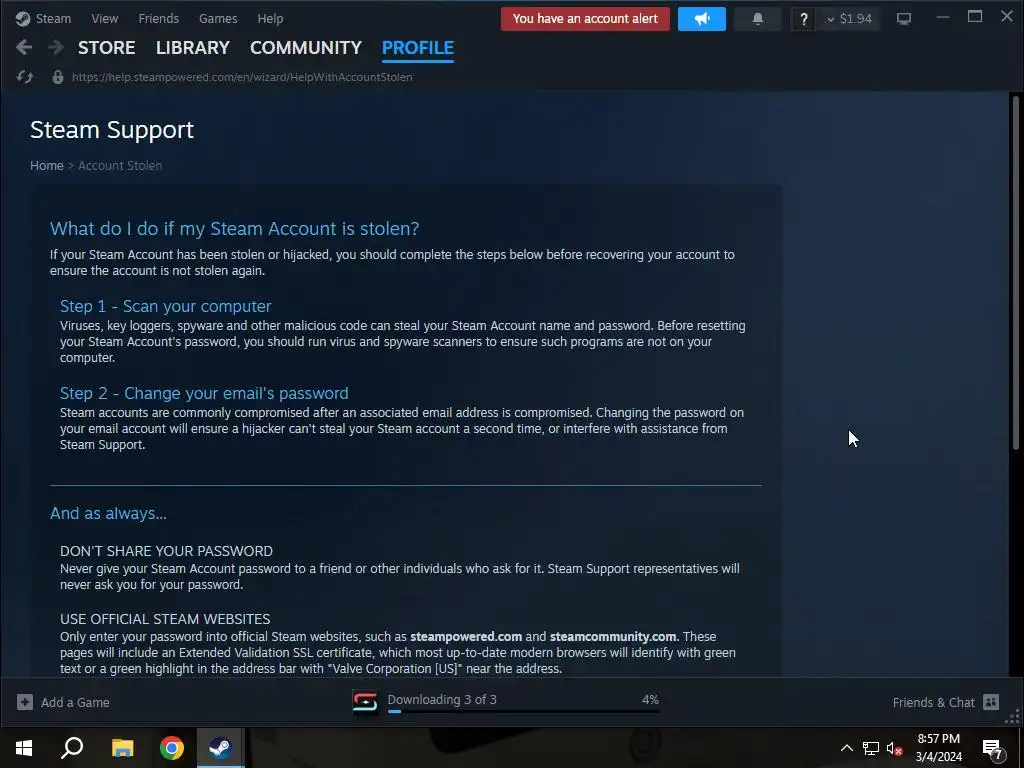Open the Windows action center notifications
This screenshot has height=768, width=1024.
point(993,750)
